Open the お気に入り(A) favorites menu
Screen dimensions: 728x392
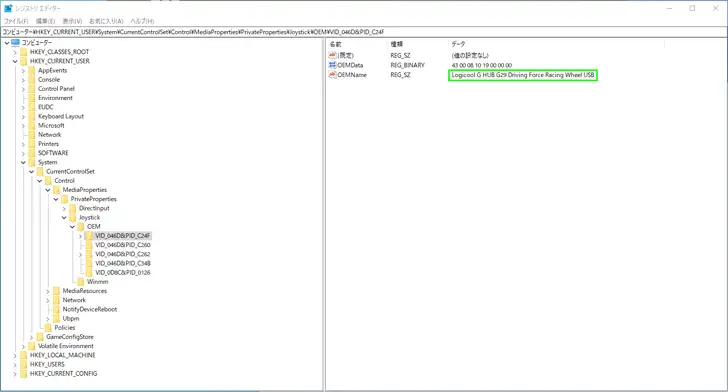tap(106, 21)
